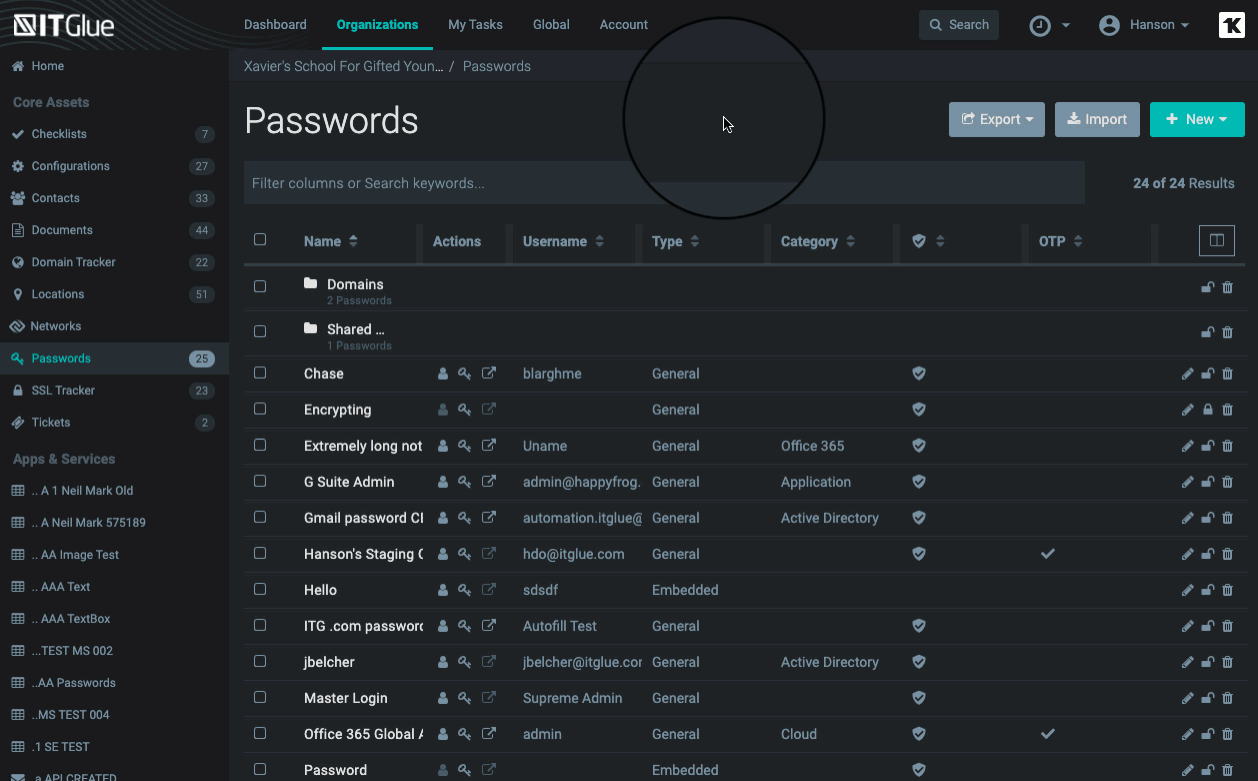1258x781 pixels.
Task: Click unlock icon on Shared folder row
Action: click(1208, 333)
